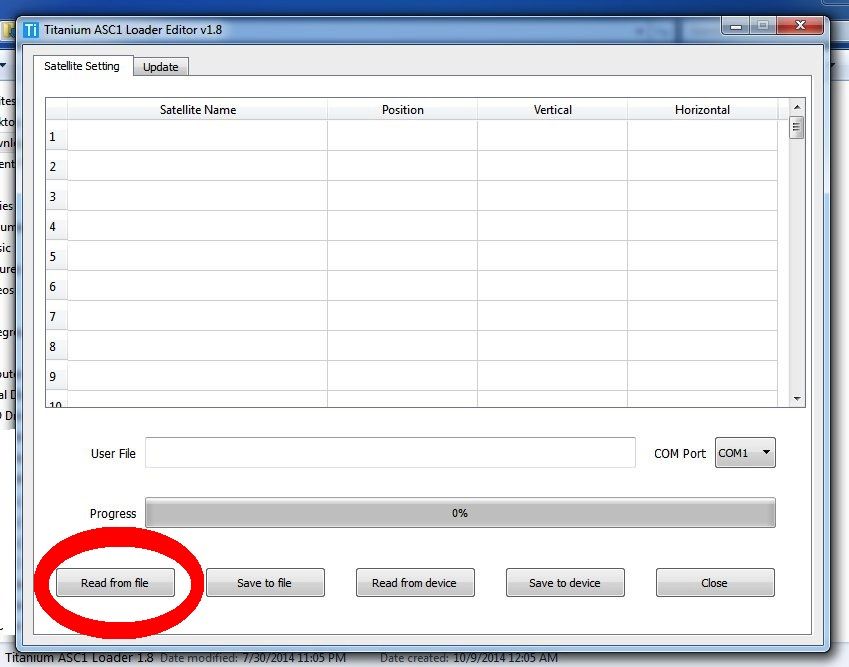
Task: Select row header 5 in the table
Action: 56,256
